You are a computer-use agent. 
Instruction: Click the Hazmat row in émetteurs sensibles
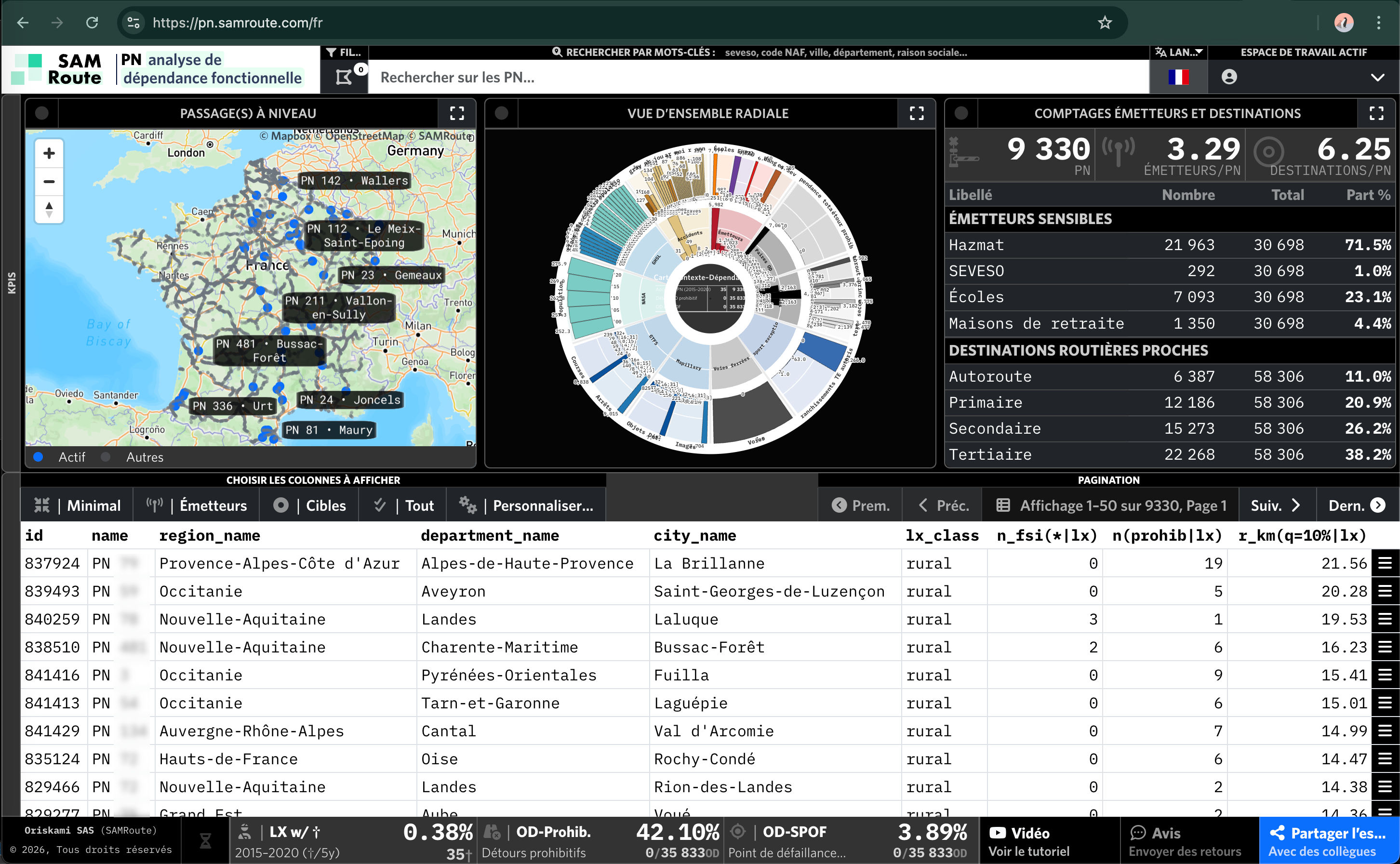1170,245
